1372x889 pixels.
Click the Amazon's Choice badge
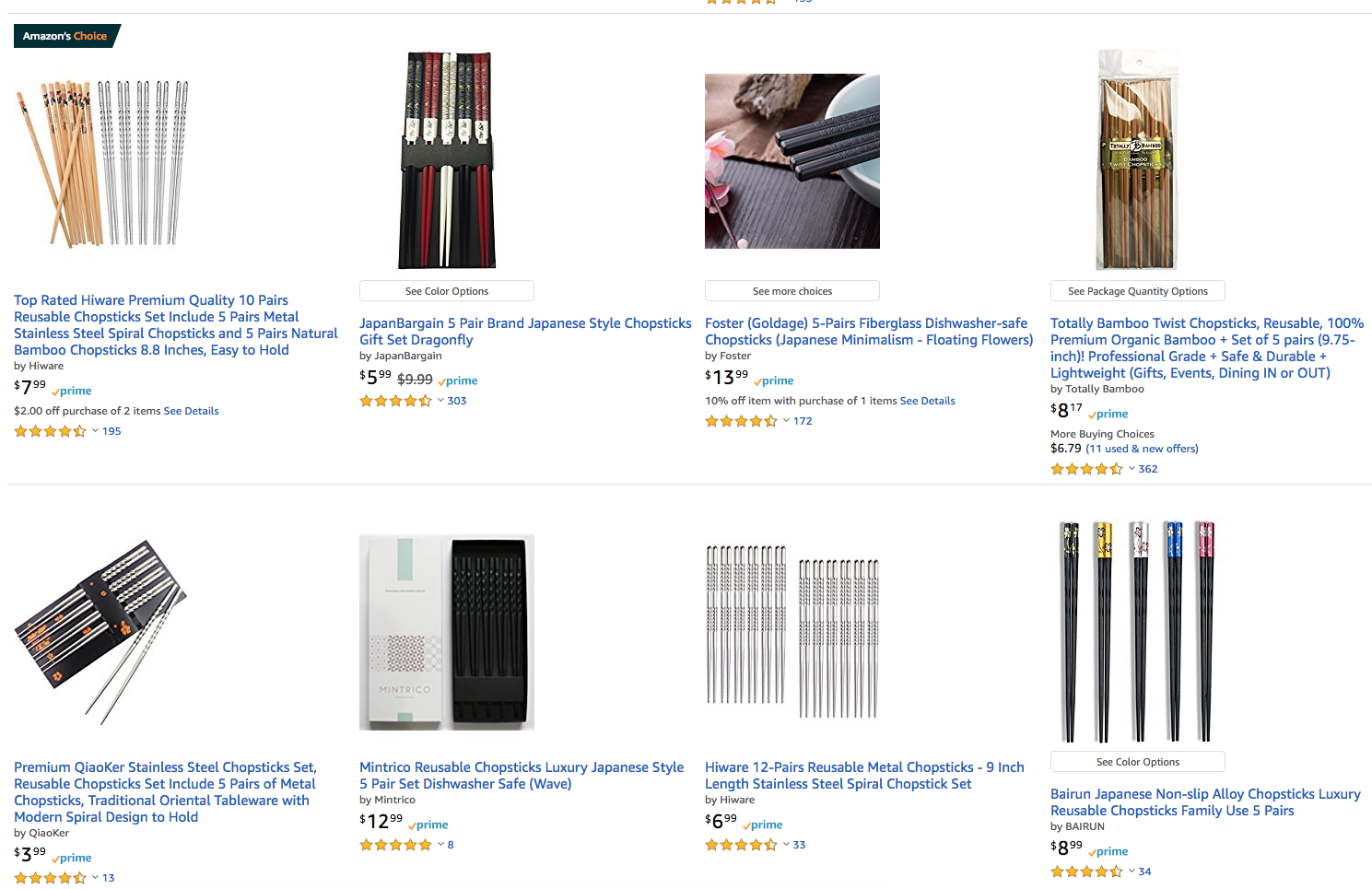[64, 36]
